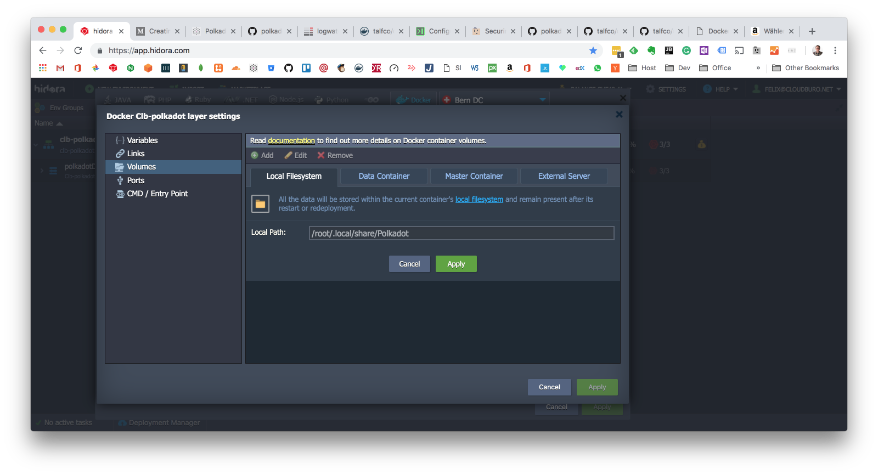Click the Edit volume pencil icon
Screen dimensions: 878x475
[x=289, y=155]
